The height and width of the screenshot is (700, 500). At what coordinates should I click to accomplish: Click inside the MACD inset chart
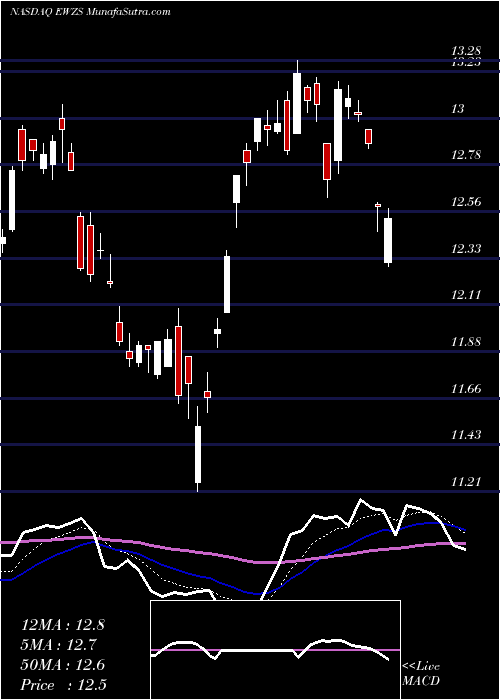pyautogui.click(x=275, y=650)
